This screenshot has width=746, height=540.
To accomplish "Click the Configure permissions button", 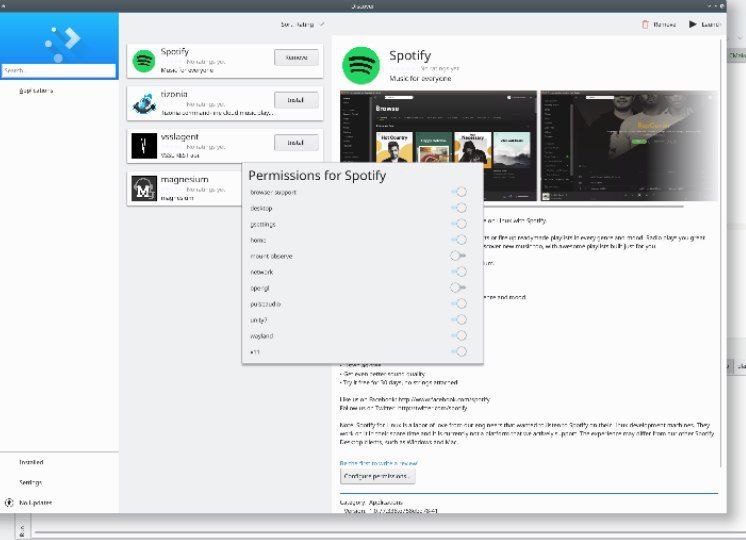I will tap(377, 476).
